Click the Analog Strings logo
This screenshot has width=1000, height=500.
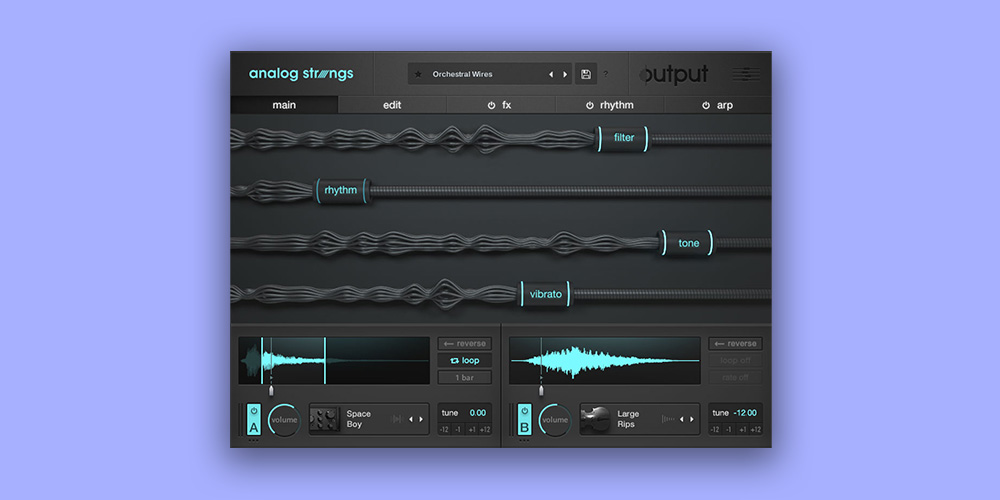point(301,74)
